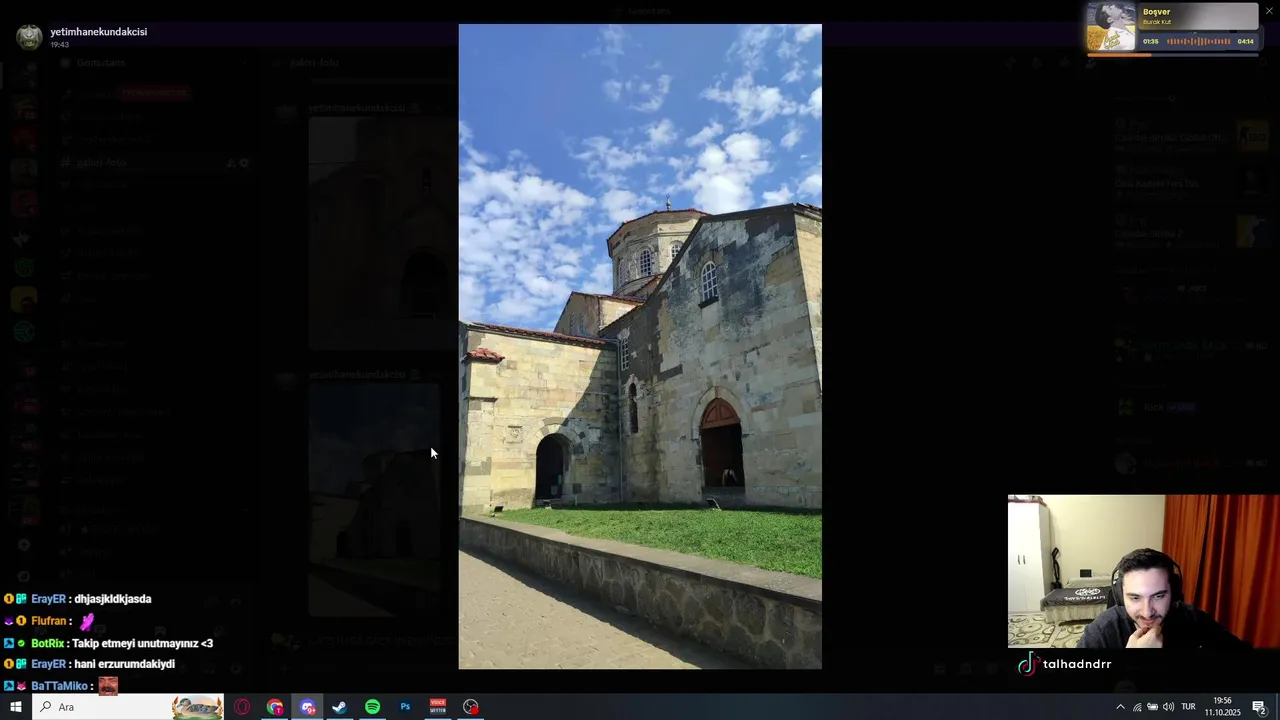This screenshot has width=1280, height=720.
Task: Seek within the song waveform in the overlay
Action: click(x=1199, y=41)
